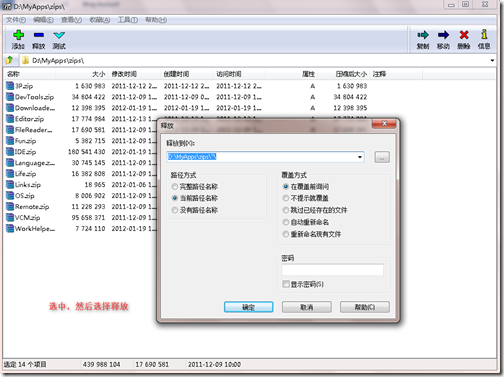Click the Fun.zip archive icon
This screenshot has height=377, width=504.
10,141
